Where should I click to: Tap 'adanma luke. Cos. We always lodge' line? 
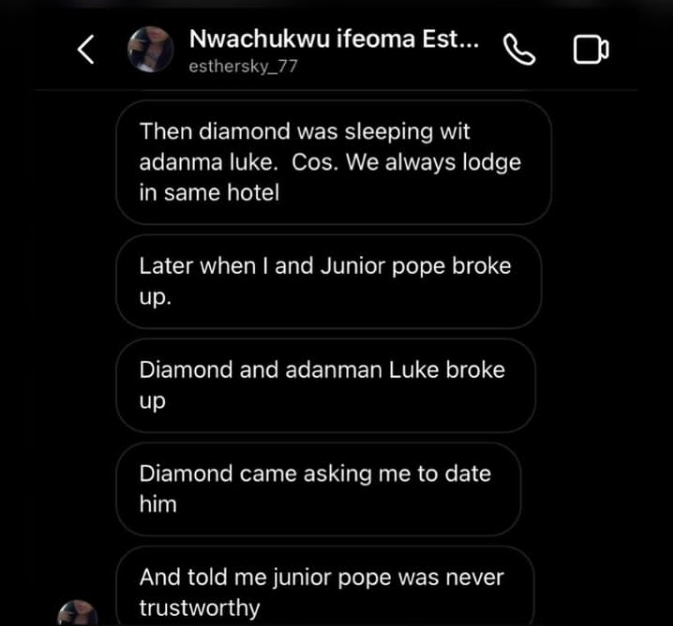330,162
